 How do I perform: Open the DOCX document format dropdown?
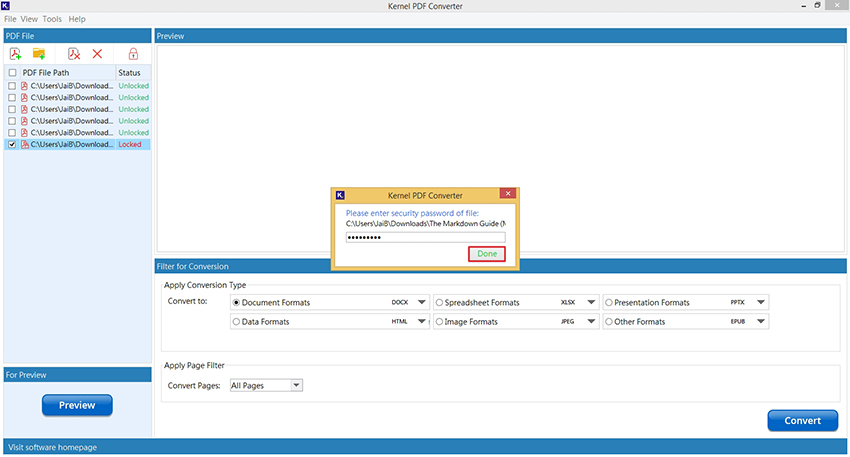[422, 302]
